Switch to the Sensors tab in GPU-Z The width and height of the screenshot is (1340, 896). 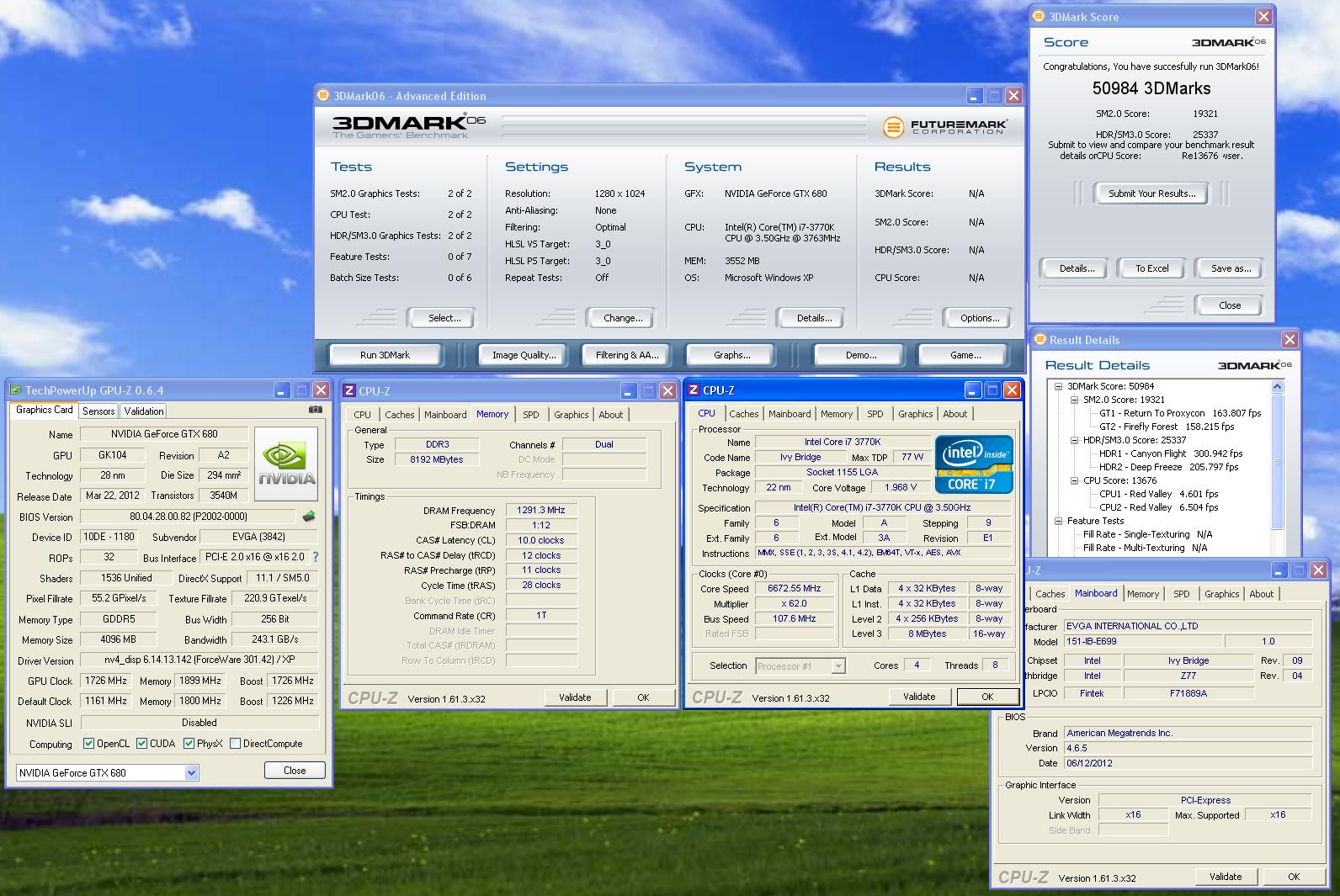[x=98, y=411]
